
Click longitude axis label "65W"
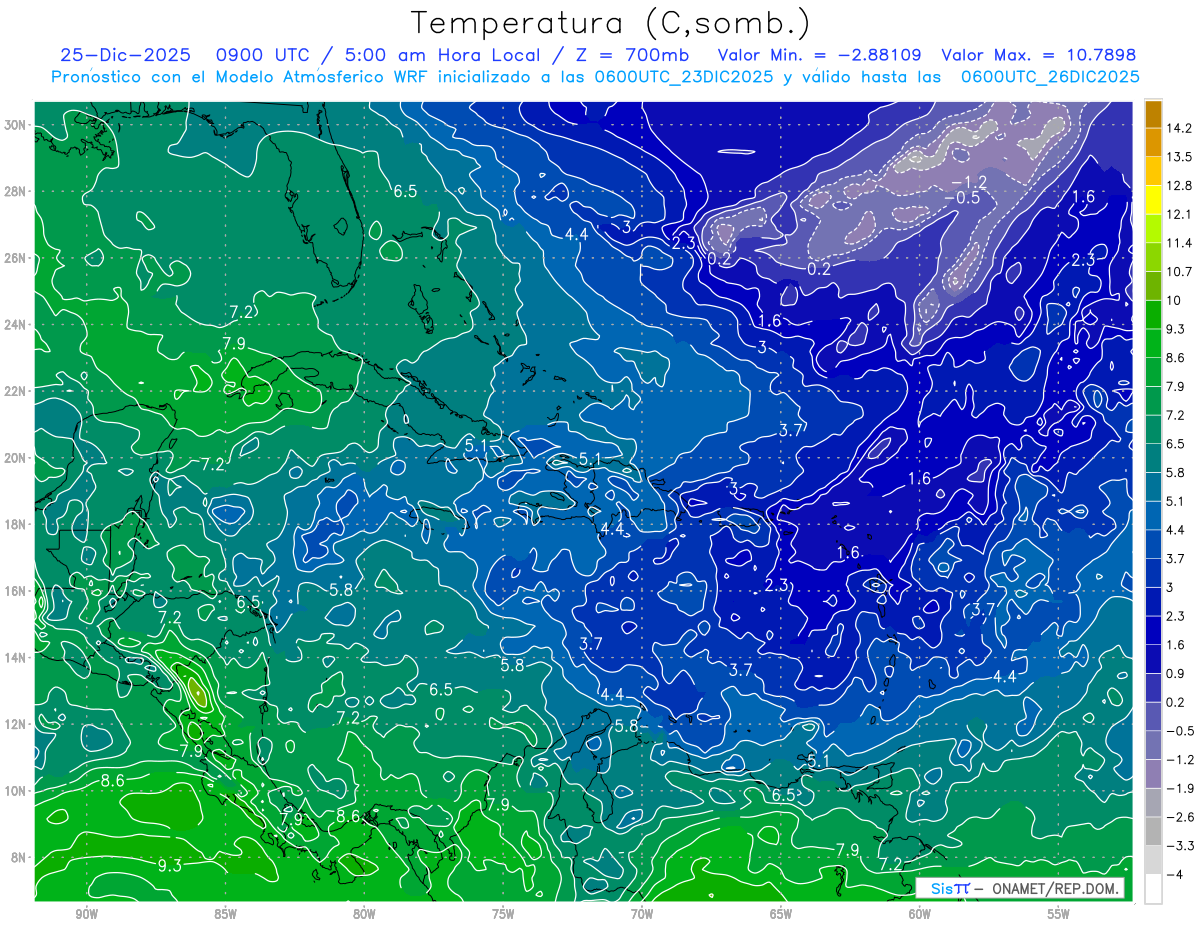[x=781, y=914]
